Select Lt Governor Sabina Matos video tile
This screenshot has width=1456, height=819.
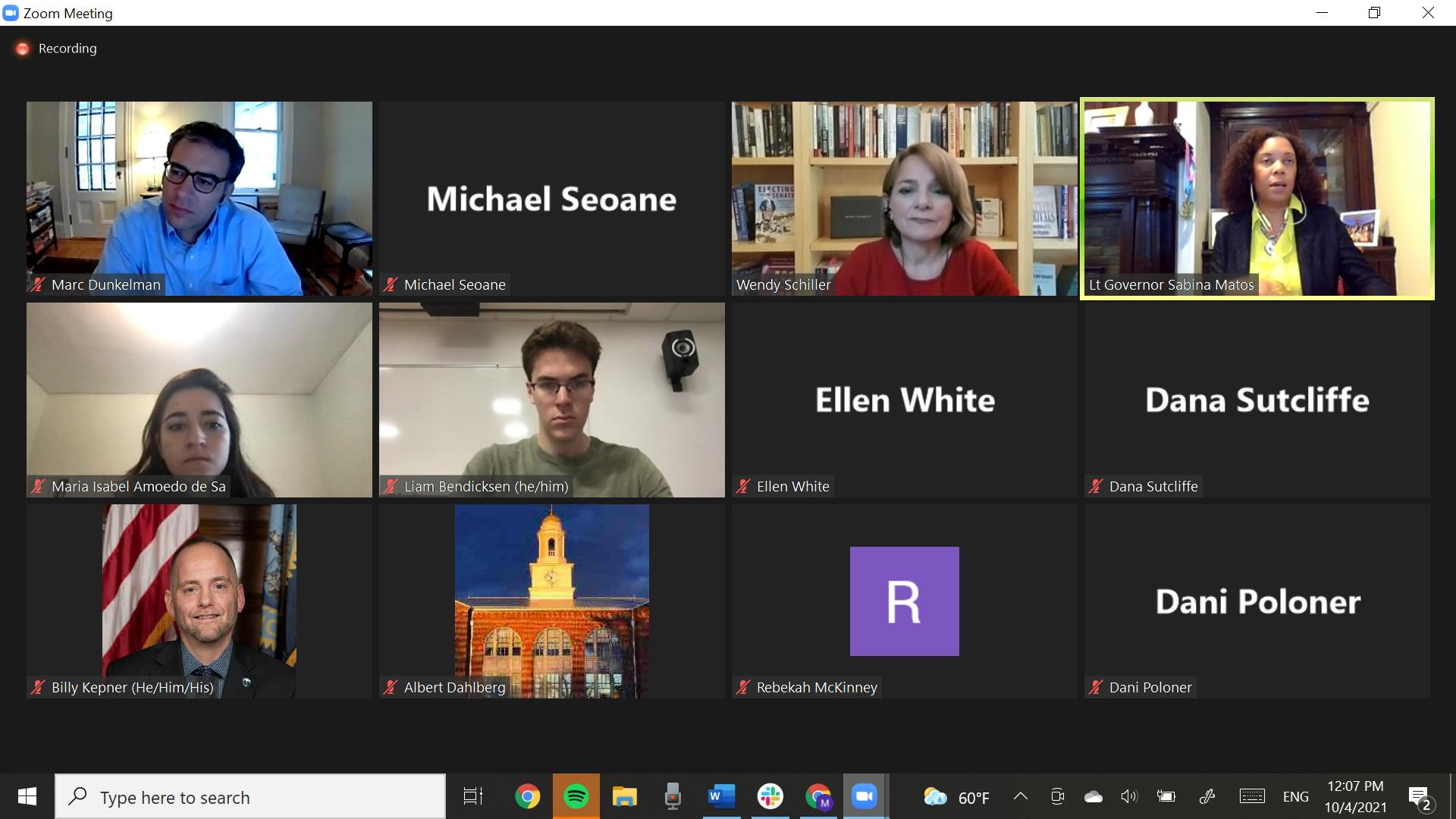[x=1257, y=199]
